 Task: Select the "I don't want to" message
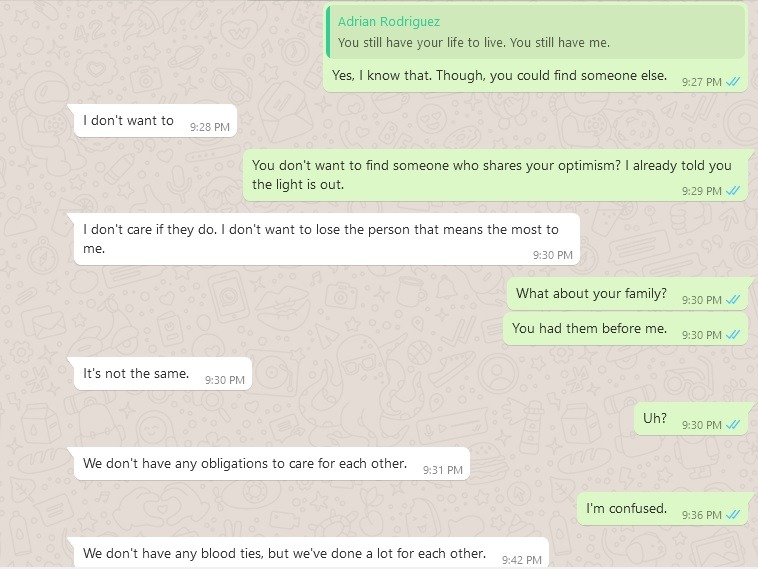pyautogui.click(x=128, y=121)
